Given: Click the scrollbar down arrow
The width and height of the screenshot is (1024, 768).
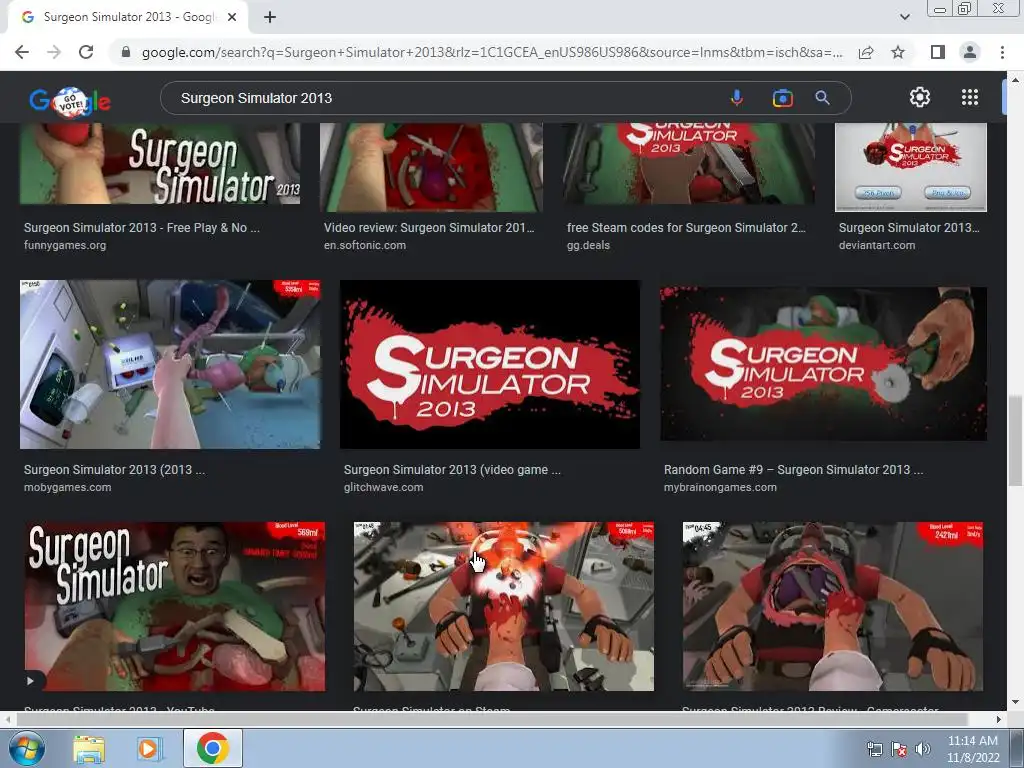Looking at the screenshot, I should 1015,703.
